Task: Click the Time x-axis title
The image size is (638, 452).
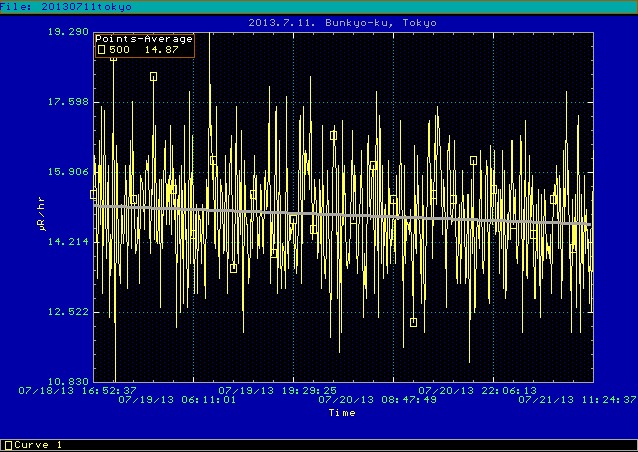Action: (342, 412)
